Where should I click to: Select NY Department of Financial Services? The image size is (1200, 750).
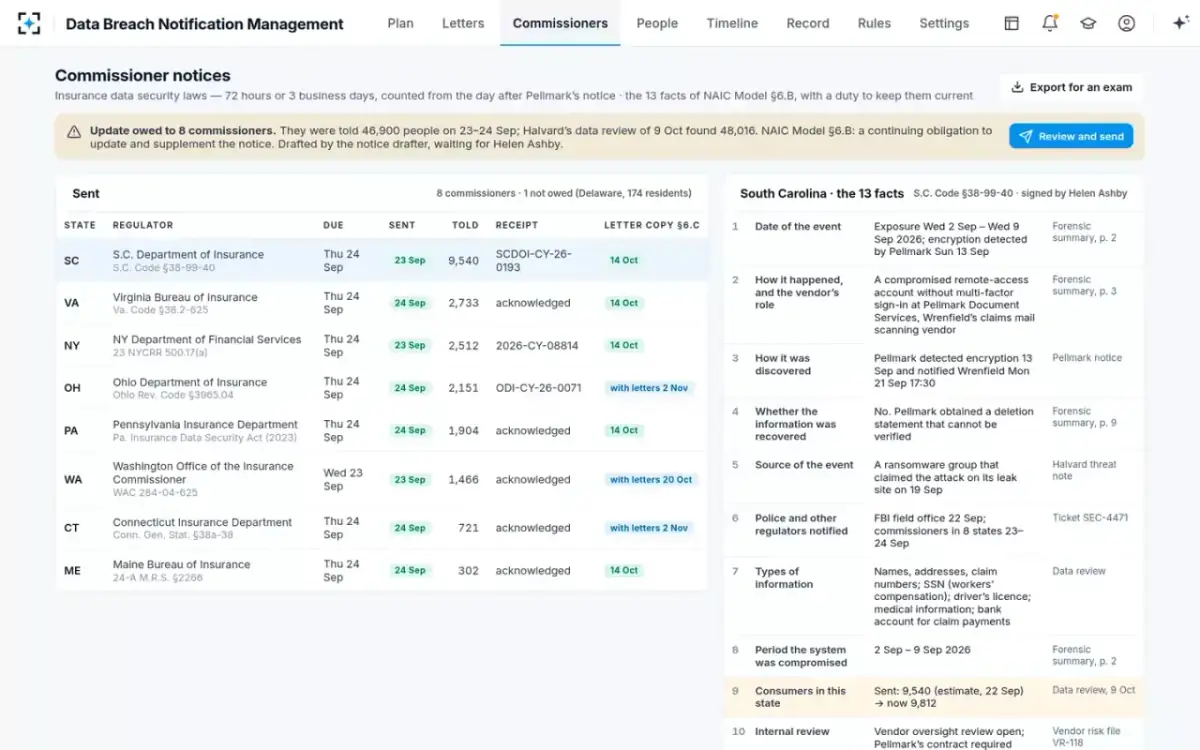381,345
